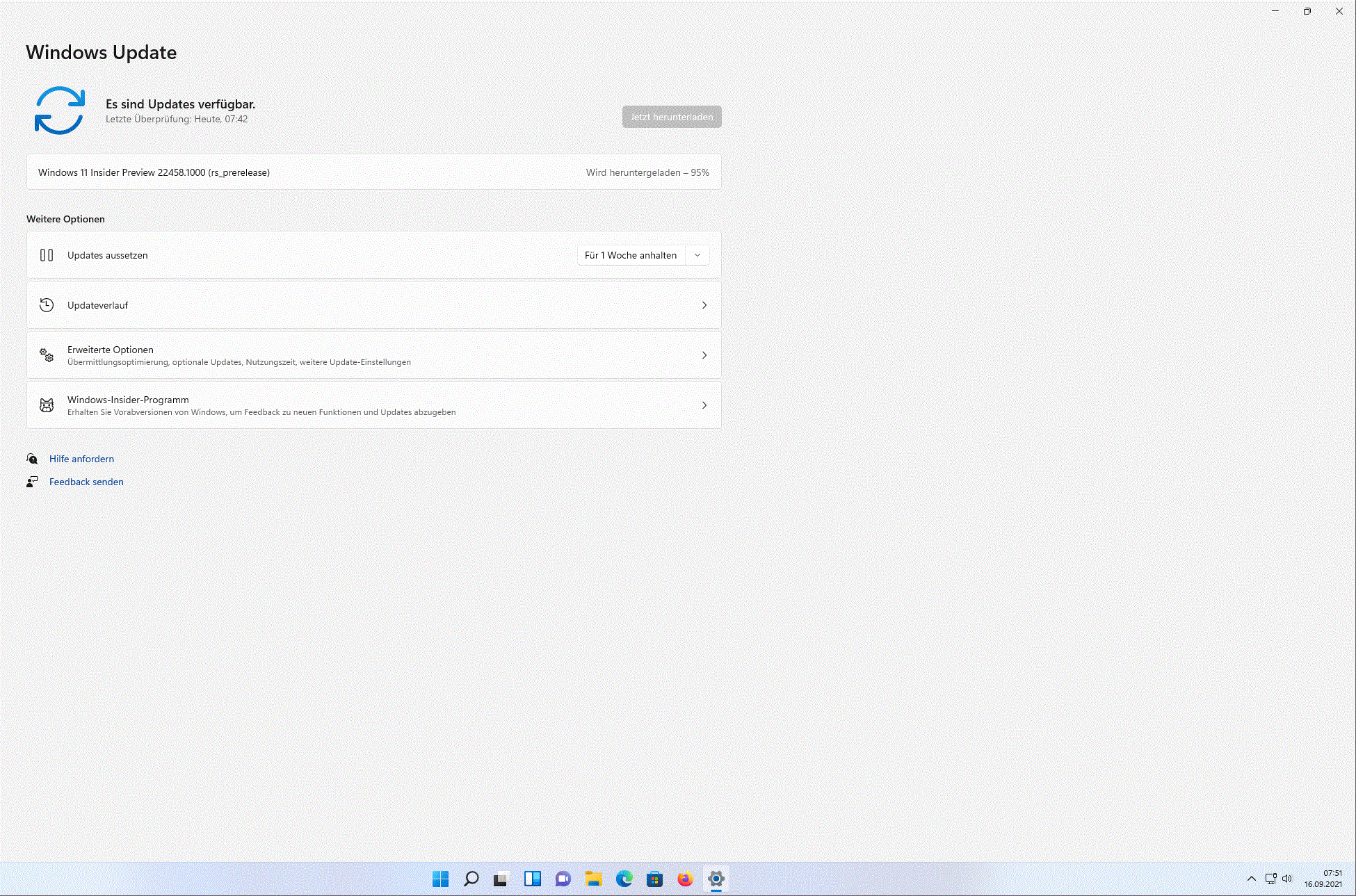Image resolution: width=1356 pixels, height=896 pixels.
Task: Open Microsoft Store from the taskbar
Action: coord(654,879)
